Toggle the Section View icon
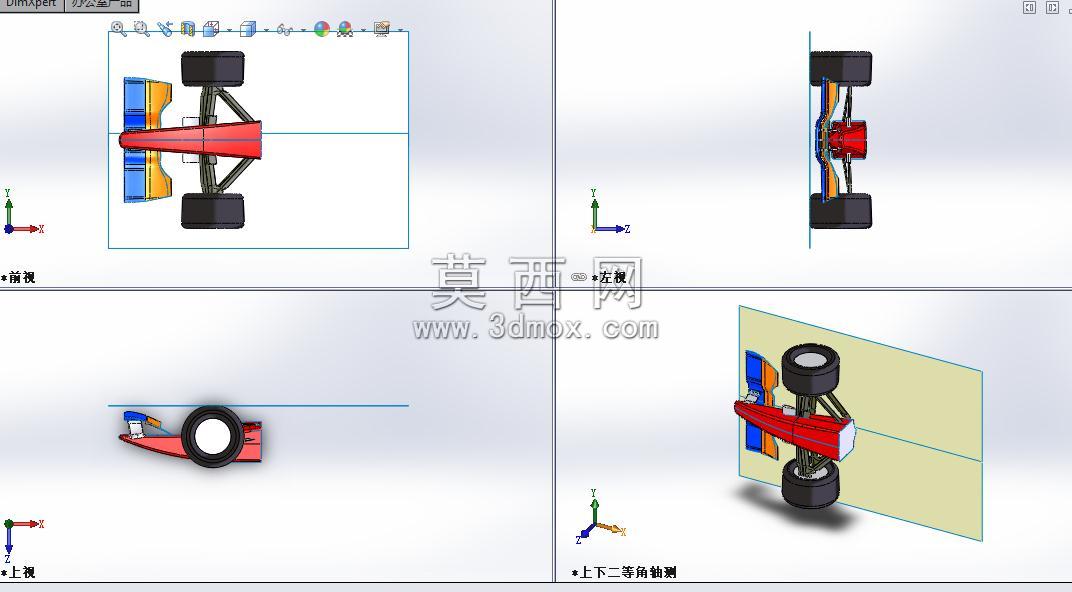The height and width of the screenshot is (592, 1072). point(188,29)
